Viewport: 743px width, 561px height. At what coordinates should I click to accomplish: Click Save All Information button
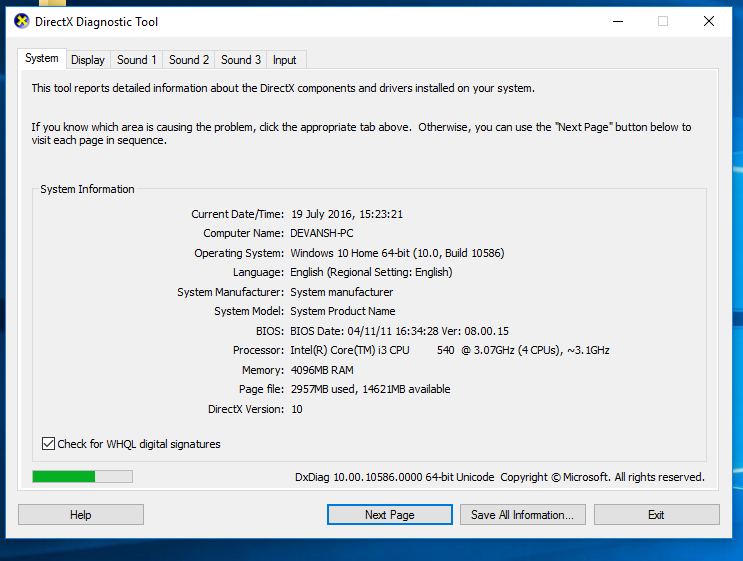coord(523,515)
